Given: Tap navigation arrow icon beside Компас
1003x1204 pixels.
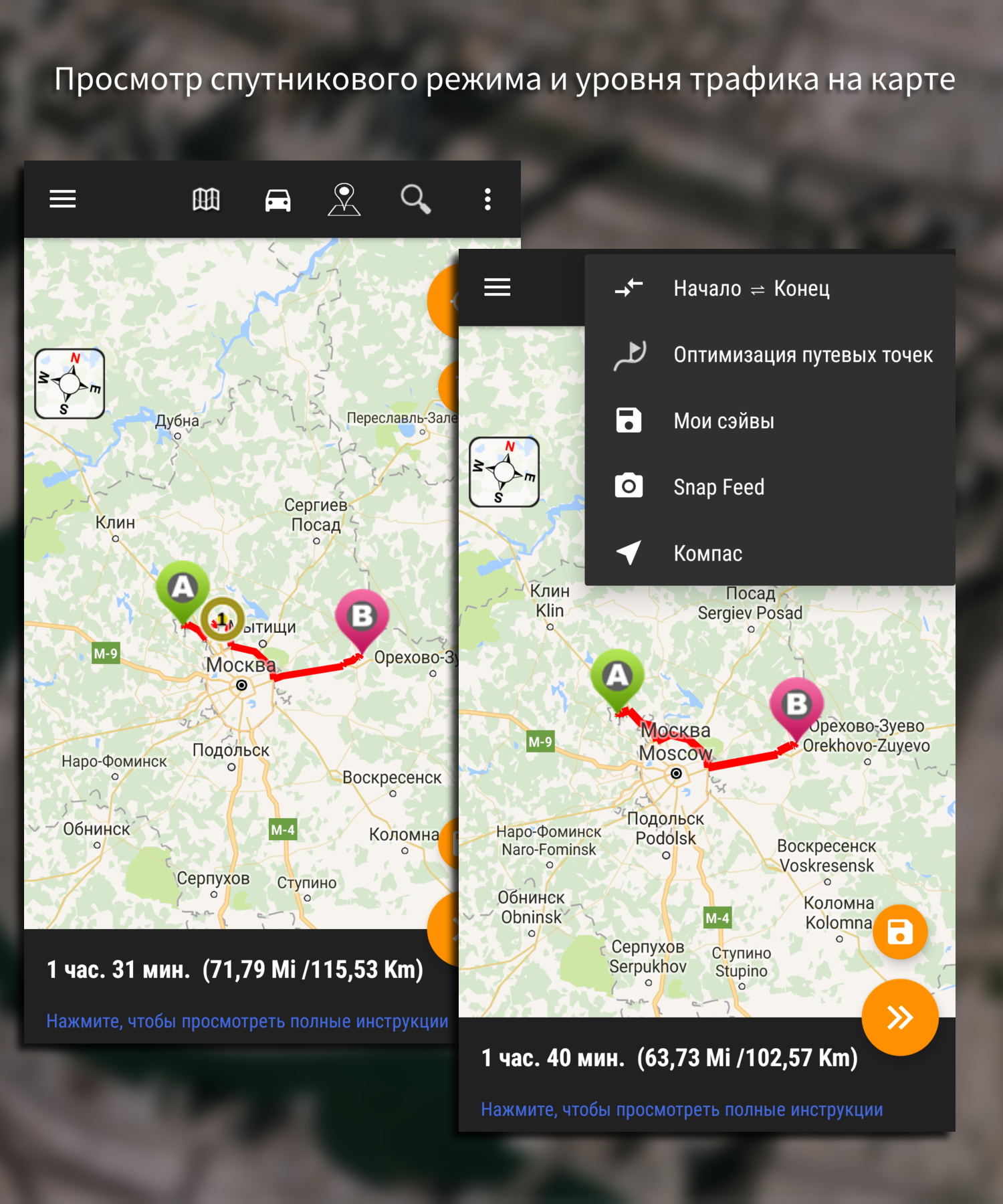Looking at the screenshot, I should [x=629, y=553].
